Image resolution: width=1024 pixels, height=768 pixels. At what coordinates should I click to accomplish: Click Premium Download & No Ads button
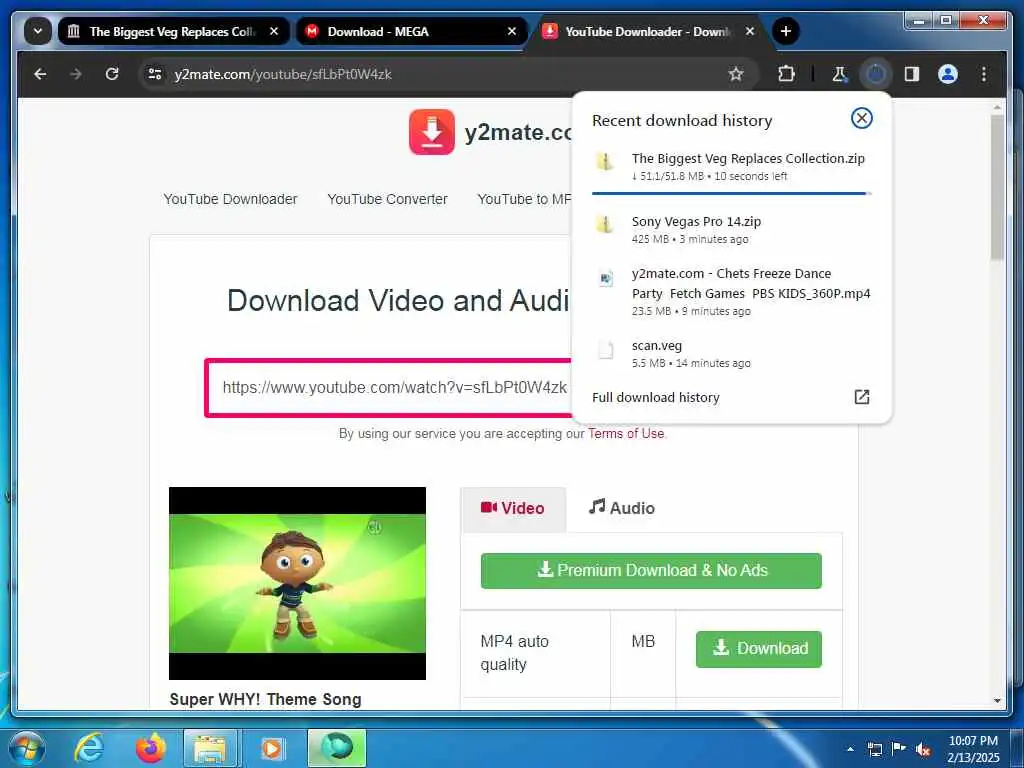(x=651, y=571)
